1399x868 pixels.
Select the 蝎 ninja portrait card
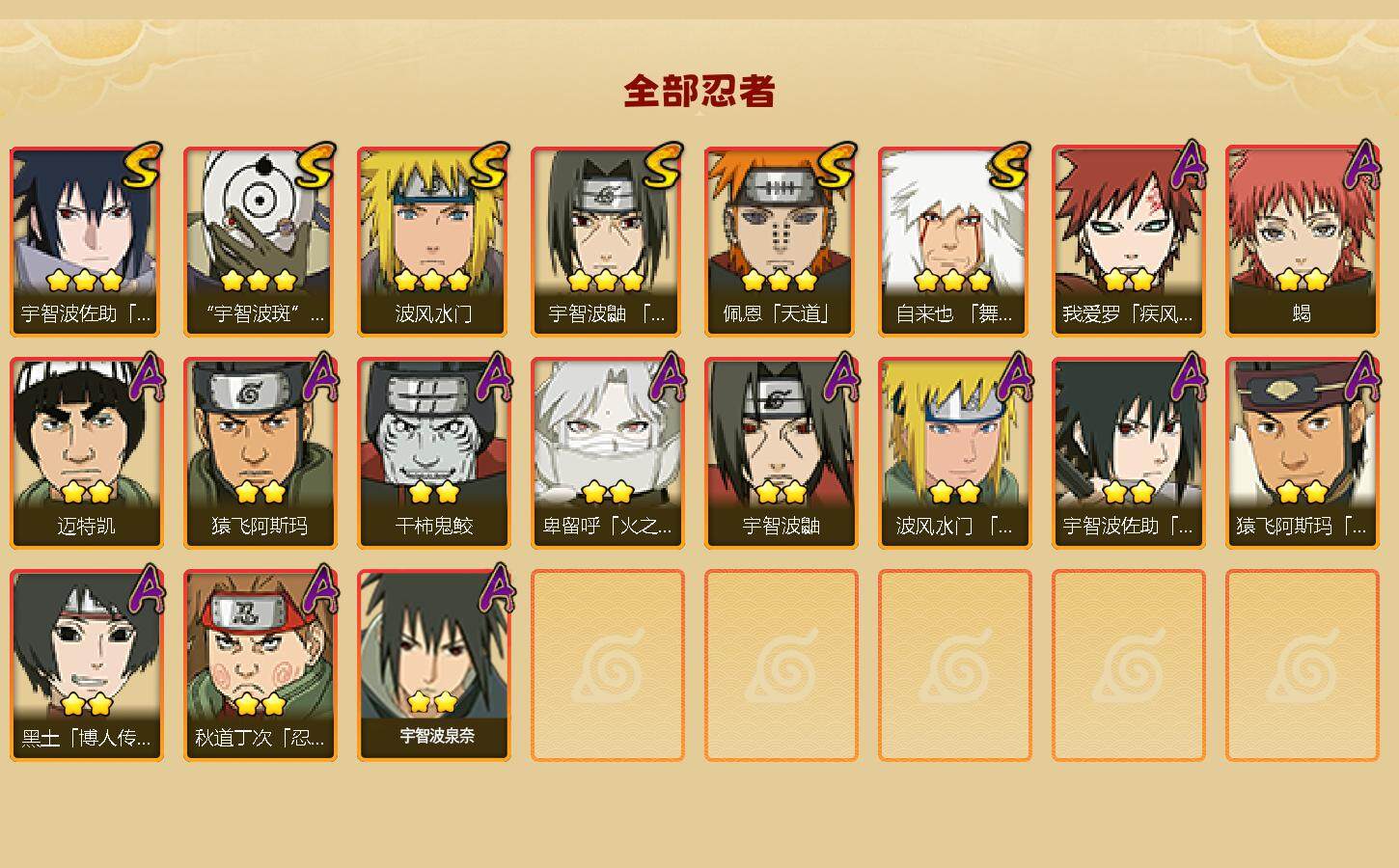coord(1302,241)
